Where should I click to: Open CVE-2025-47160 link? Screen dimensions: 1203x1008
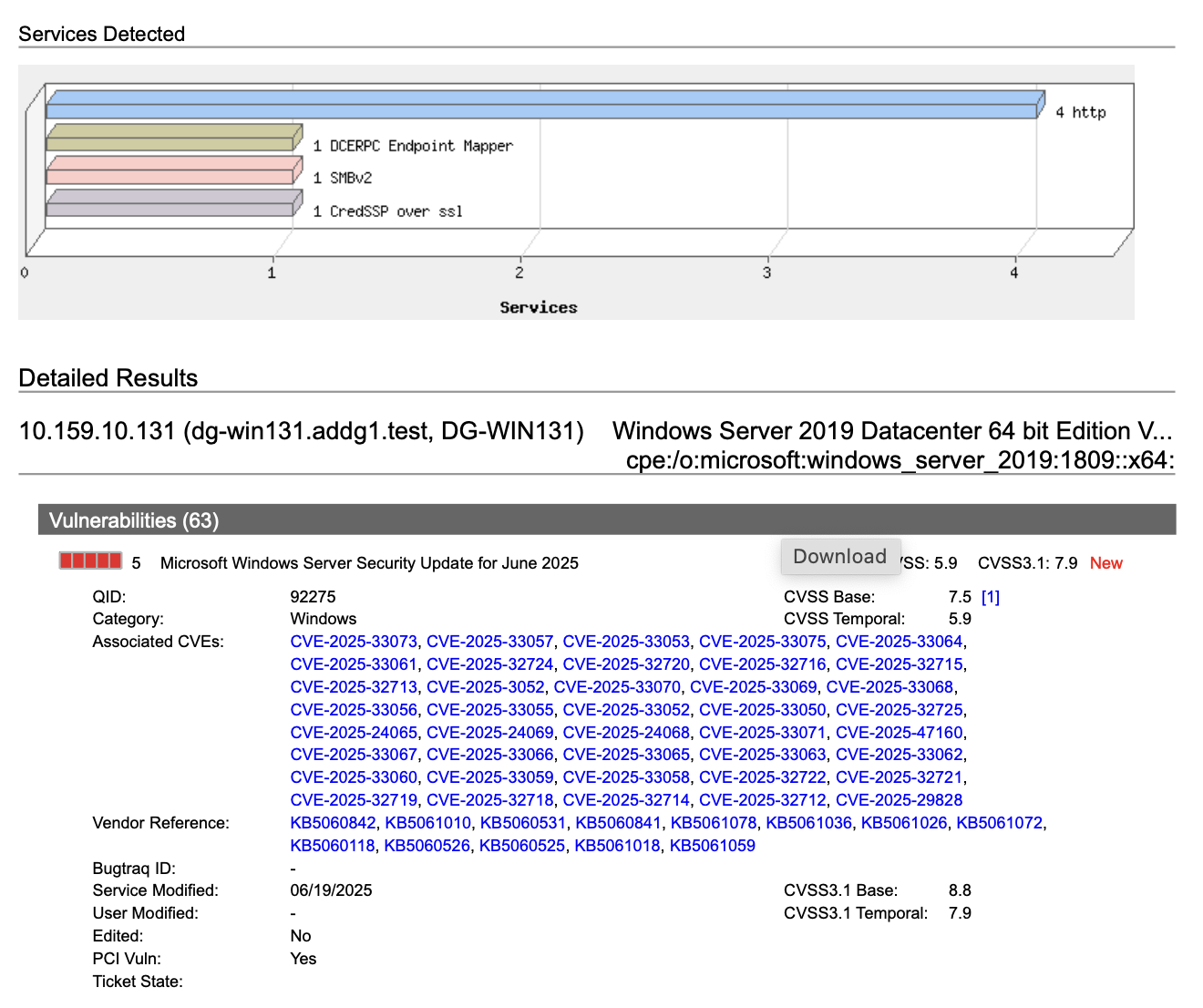pyautogui.click(x=900, y=733)
